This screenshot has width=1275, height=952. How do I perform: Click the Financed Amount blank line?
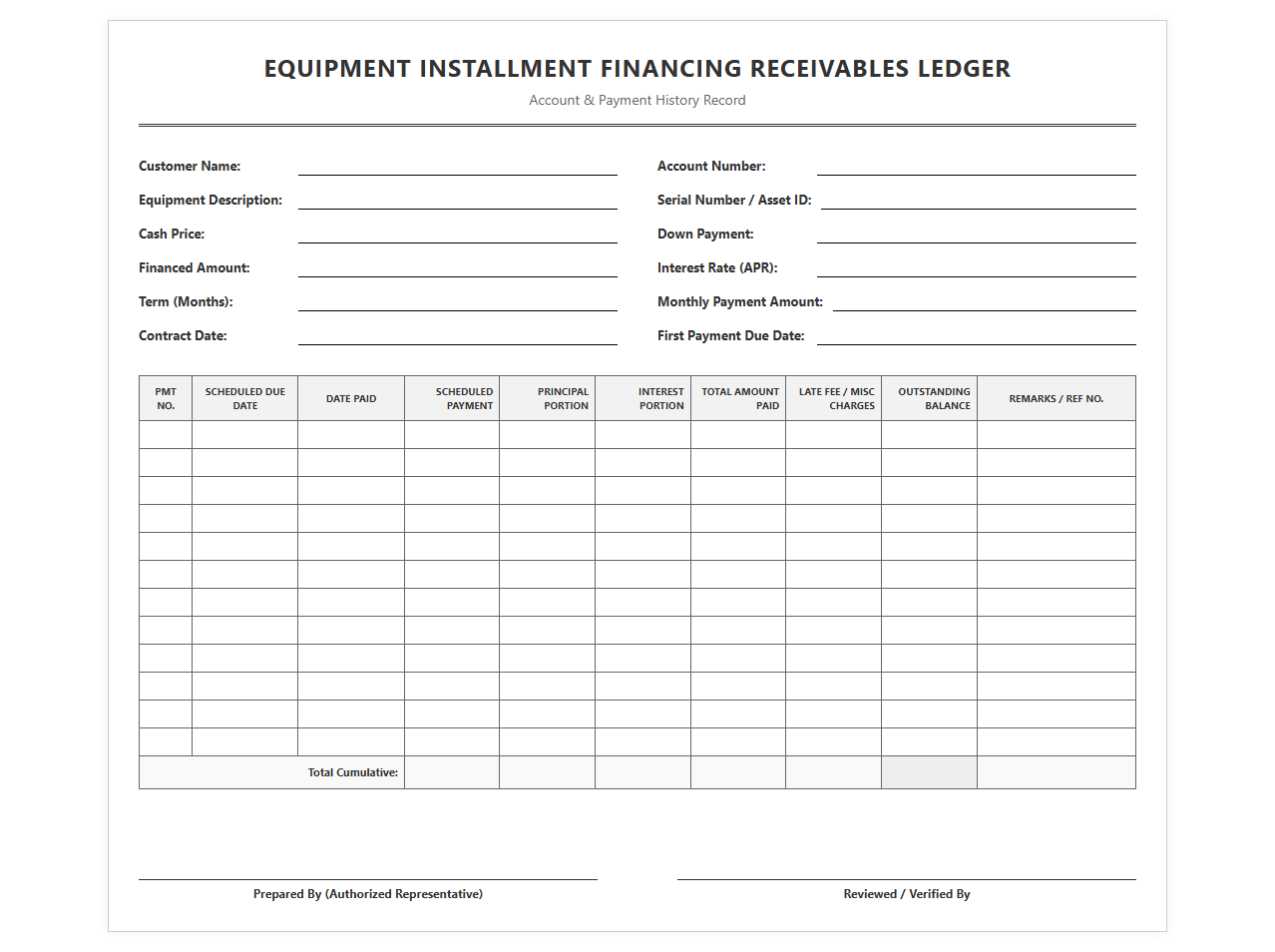tap(458, 267)
